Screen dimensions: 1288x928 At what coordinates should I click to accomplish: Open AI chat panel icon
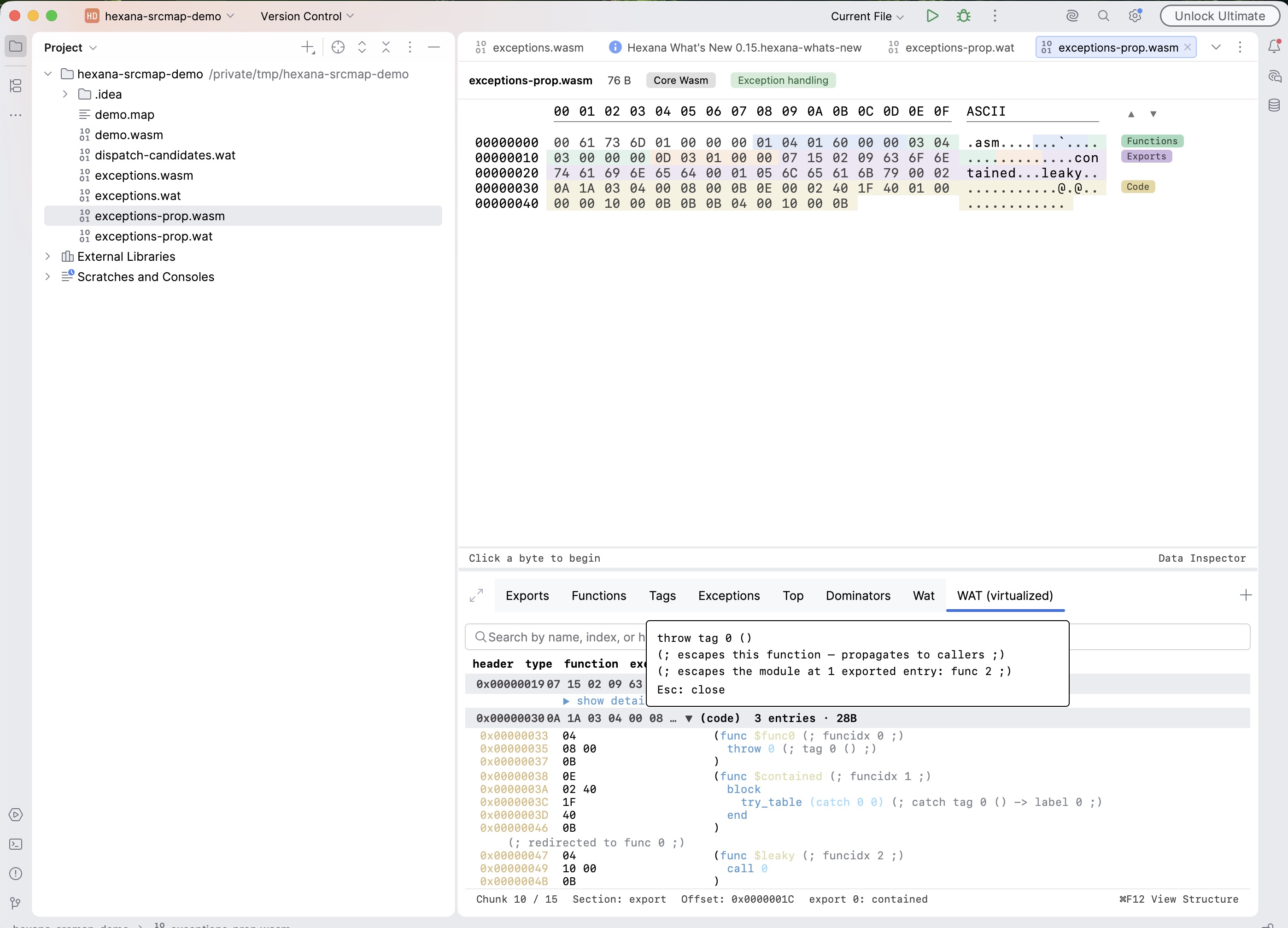[1274, 76]
